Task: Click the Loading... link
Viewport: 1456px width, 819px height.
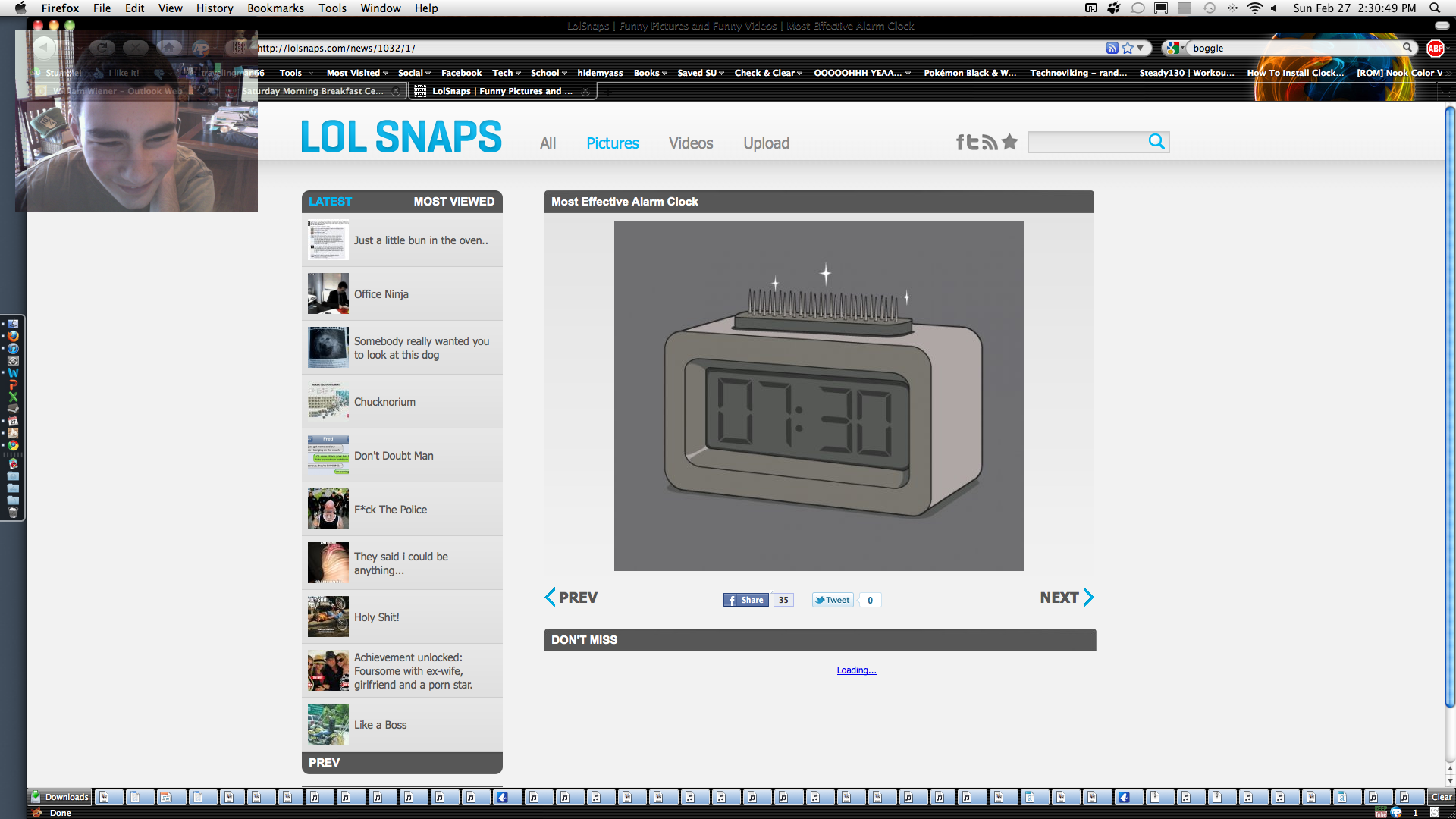Action: 856,670
